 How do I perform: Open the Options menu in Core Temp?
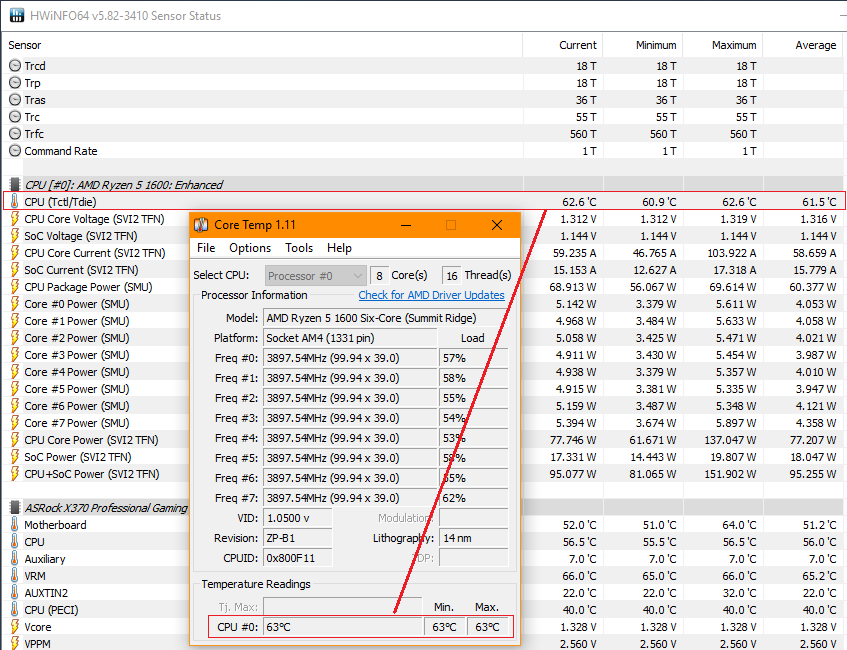pyautogui.click(x=250, y=248)
